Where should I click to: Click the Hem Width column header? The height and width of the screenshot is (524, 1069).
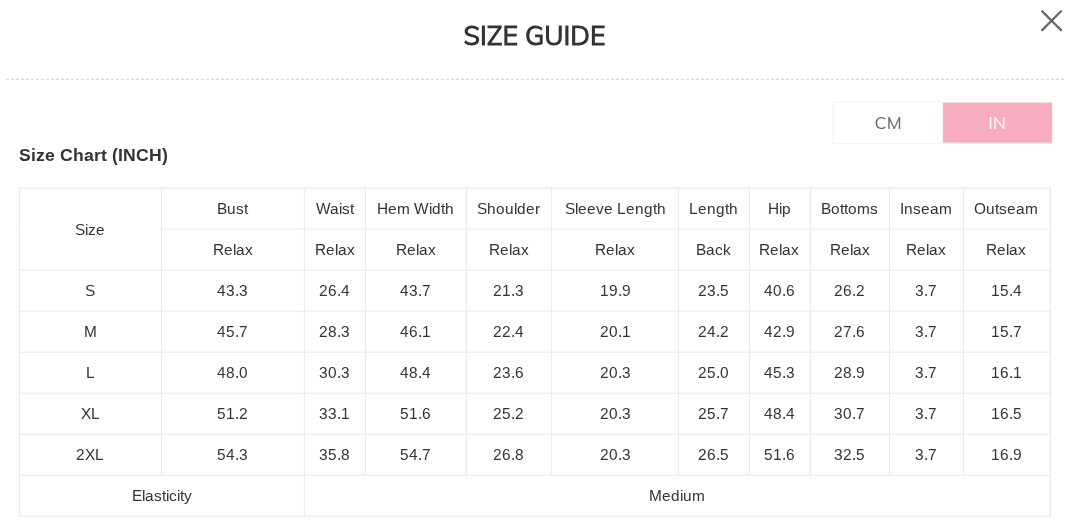tap(415, 209)
